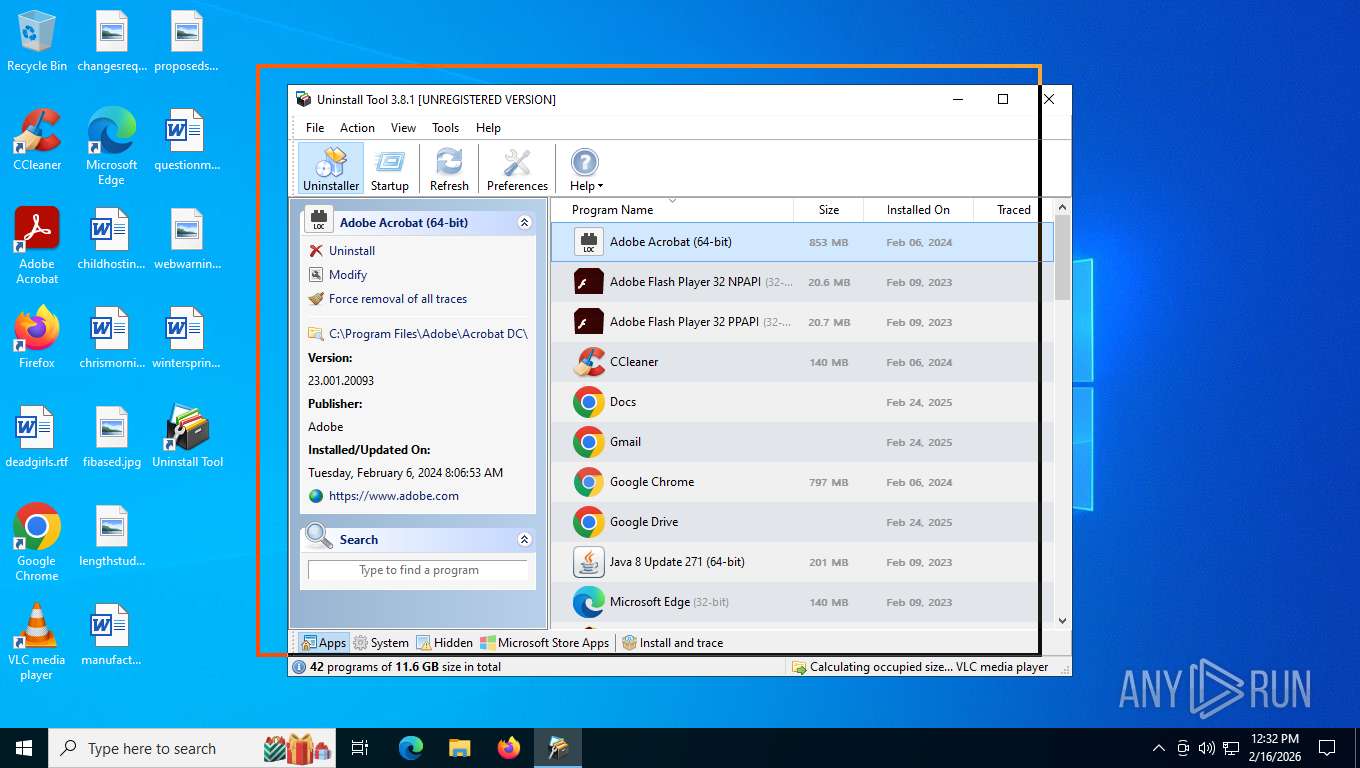The image size is (1360, 768).
Task: Open the View menu
Action: click(403, 128)
